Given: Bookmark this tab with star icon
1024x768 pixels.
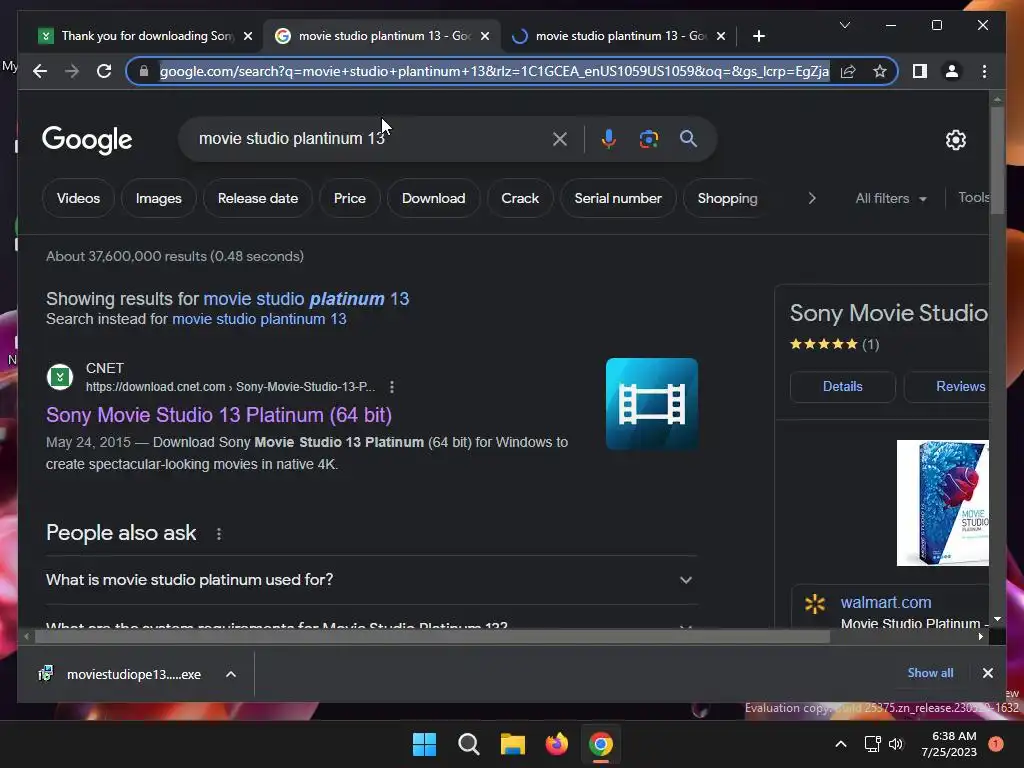Looking at the screenshot, I should (x=880, y=71).
